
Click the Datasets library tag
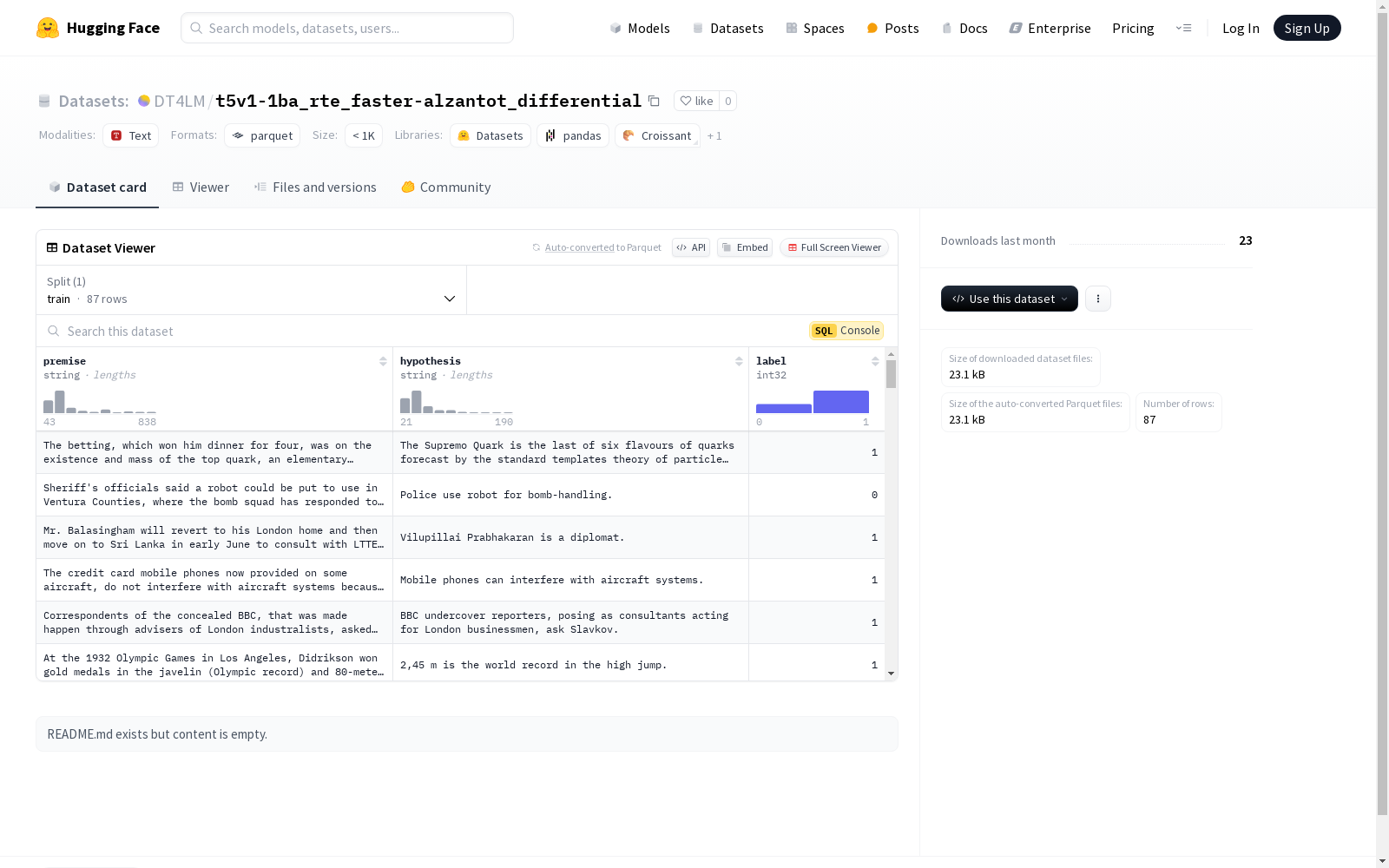click(x=490, y=135)
